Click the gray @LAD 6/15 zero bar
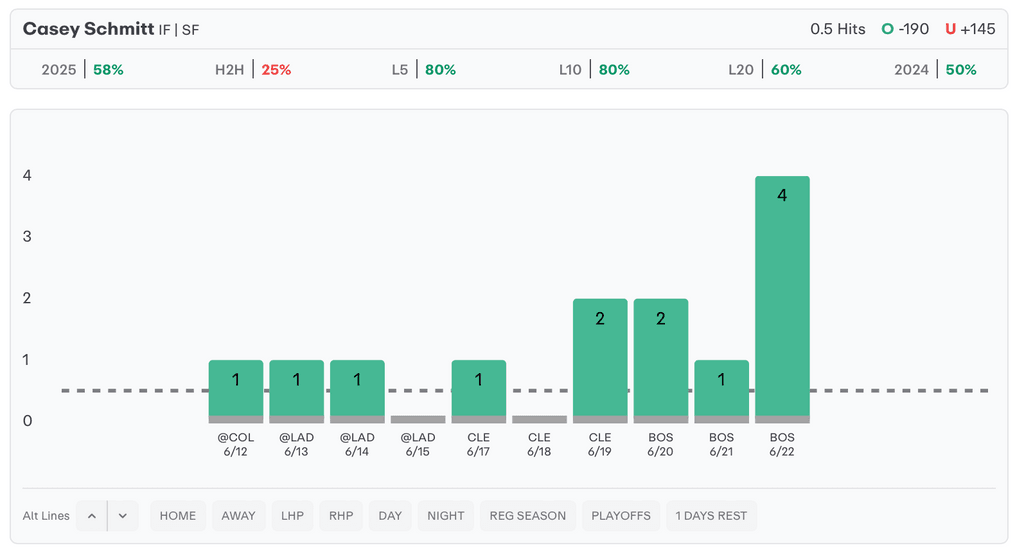This screenshot has height=559, width=1024. point(418,419)
